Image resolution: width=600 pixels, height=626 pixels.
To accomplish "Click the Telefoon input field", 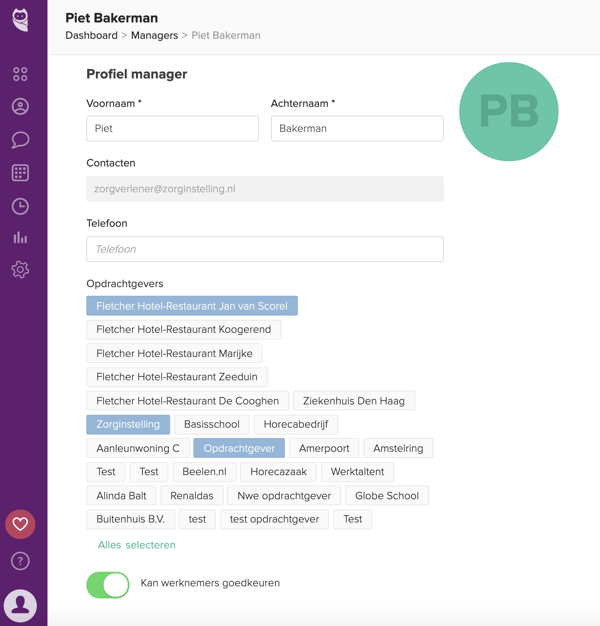I will (265, 249).
